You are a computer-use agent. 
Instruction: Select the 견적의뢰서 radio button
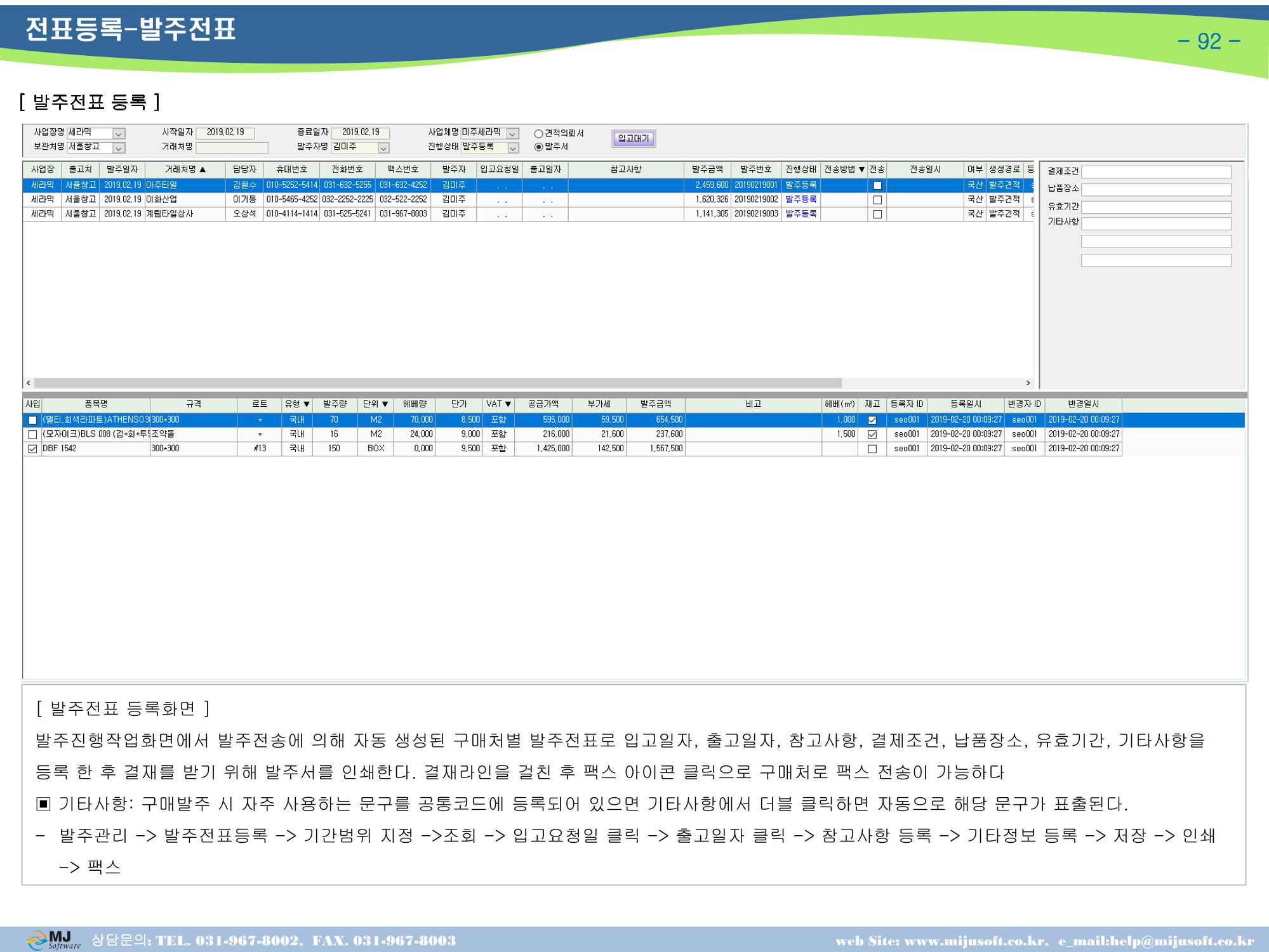pyautogui.click(x=538, y=134)
